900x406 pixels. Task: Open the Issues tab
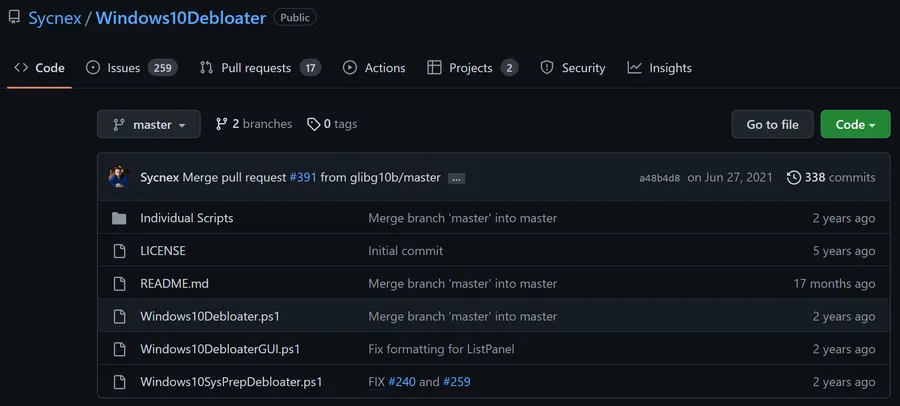(131, 68)
